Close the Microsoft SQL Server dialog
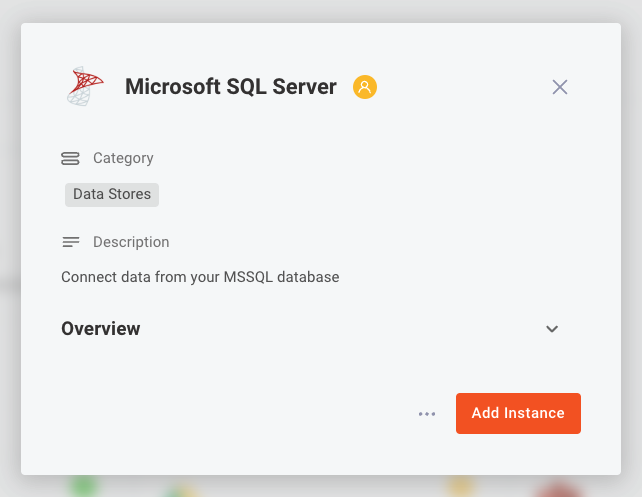The height and width of the screenshot is (497, 642). click(x=560, y=87)
